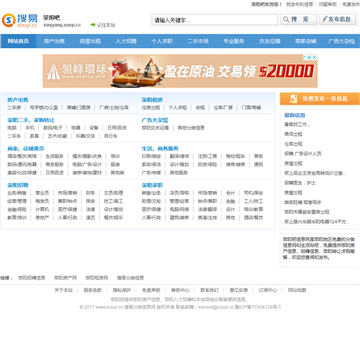The height and width of the screenshot is (360, 360).
Task: Choose 数码/电子 in the second-hand section
Action: pos(53,128)
